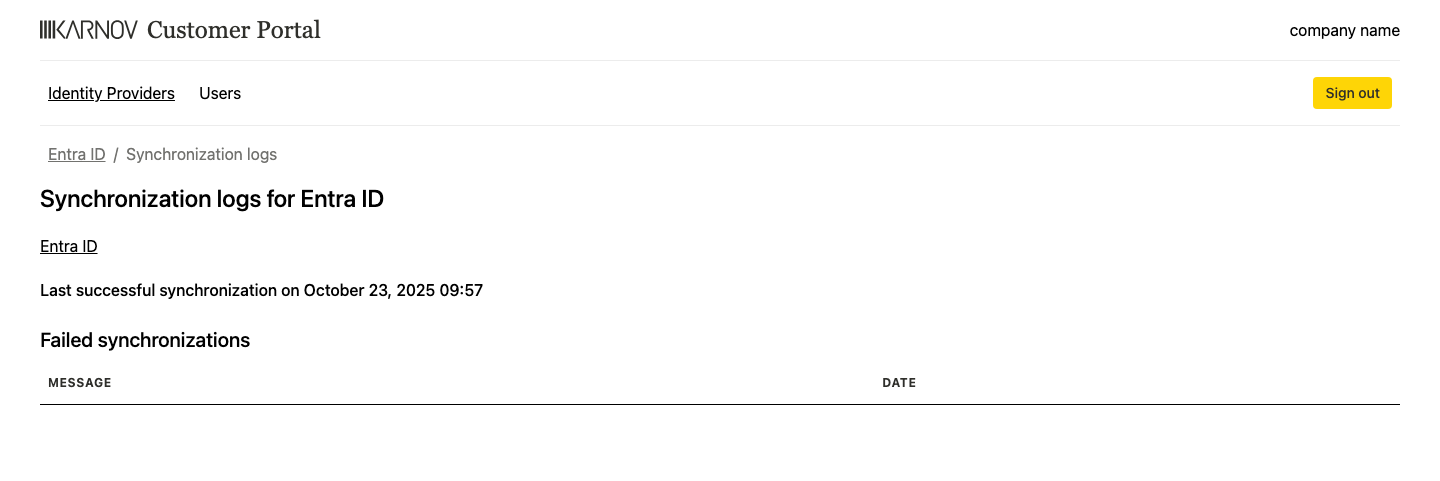Click the October 23, 2025 09:57 timestamp
Image resolution: width=1440 pixels, height=481 pixels.
[x=393, y=291]
